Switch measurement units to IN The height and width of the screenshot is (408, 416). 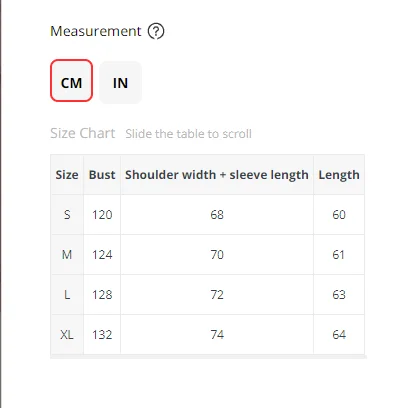pyautogui.click(x=120, y=83)
